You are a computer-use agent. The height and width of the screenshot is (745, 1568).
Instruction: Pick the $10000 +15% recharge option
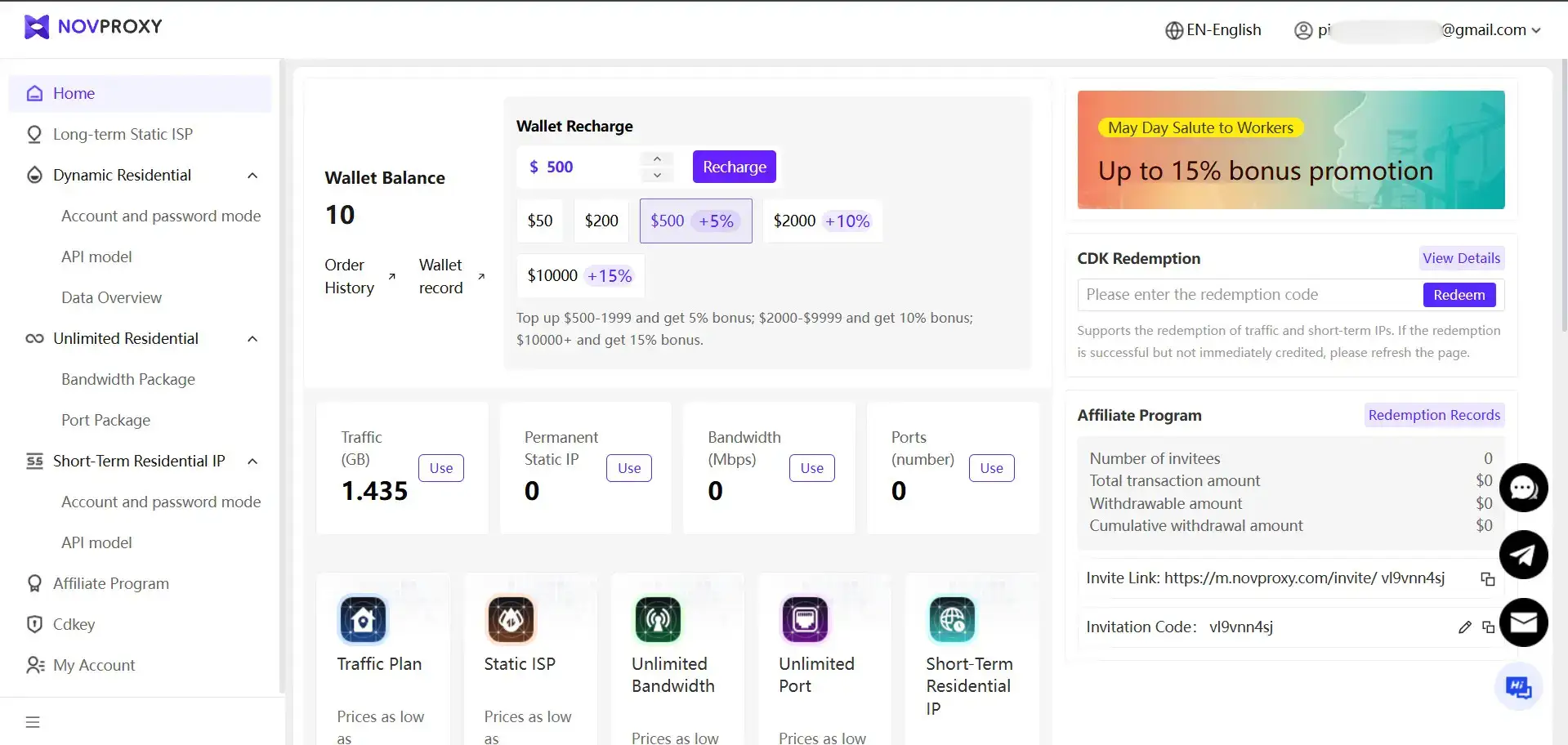pos(579,276)
